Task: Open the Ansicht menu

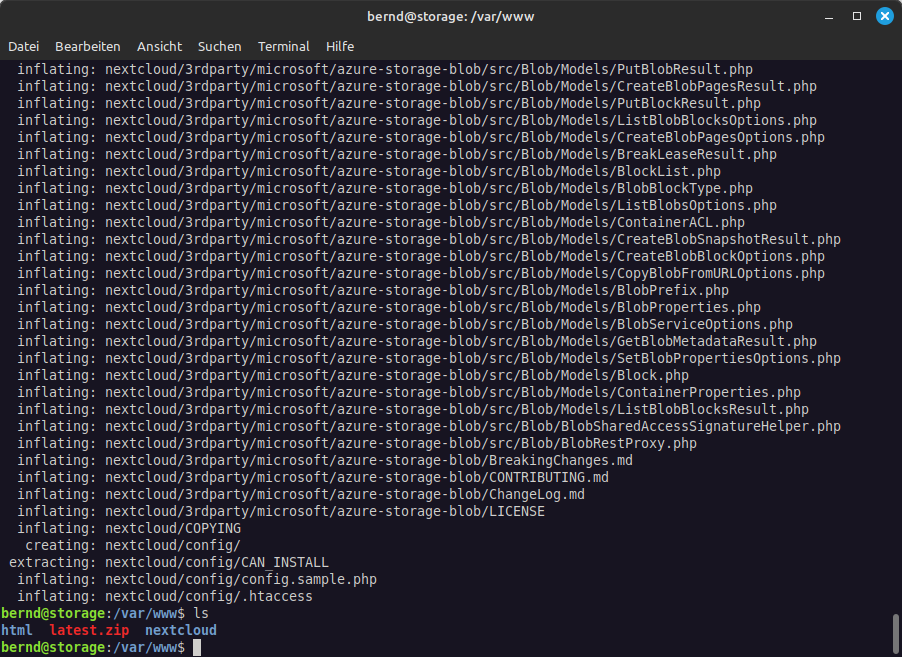Action: point(159,47)
